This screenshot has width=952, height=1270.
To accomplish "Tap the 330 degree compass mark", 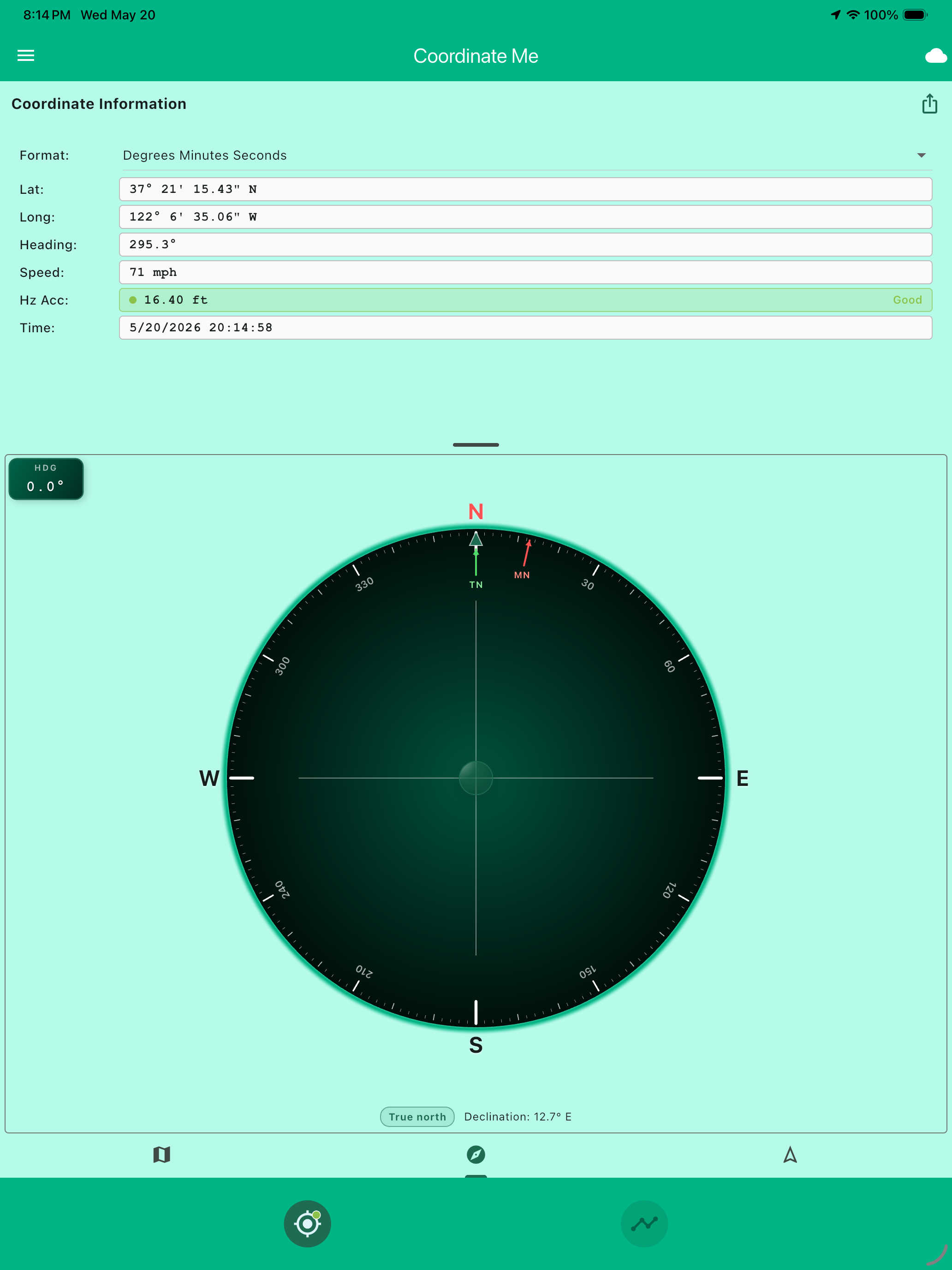I will point(364,585).
